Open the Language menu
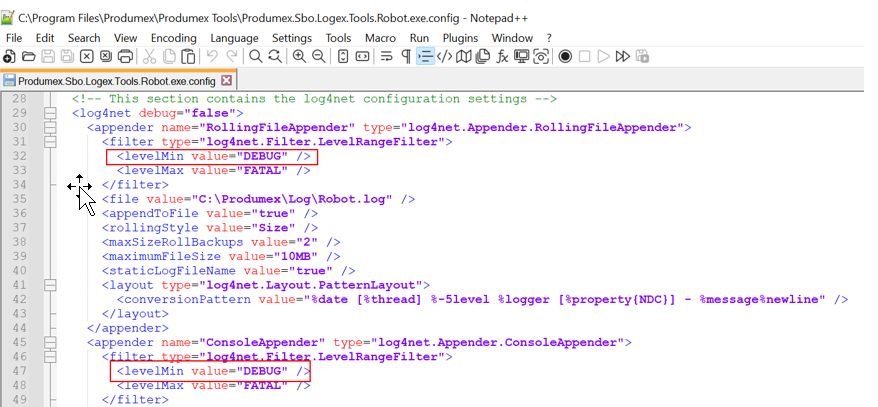Viewport: 878px width, 407px height. [234, 38]
